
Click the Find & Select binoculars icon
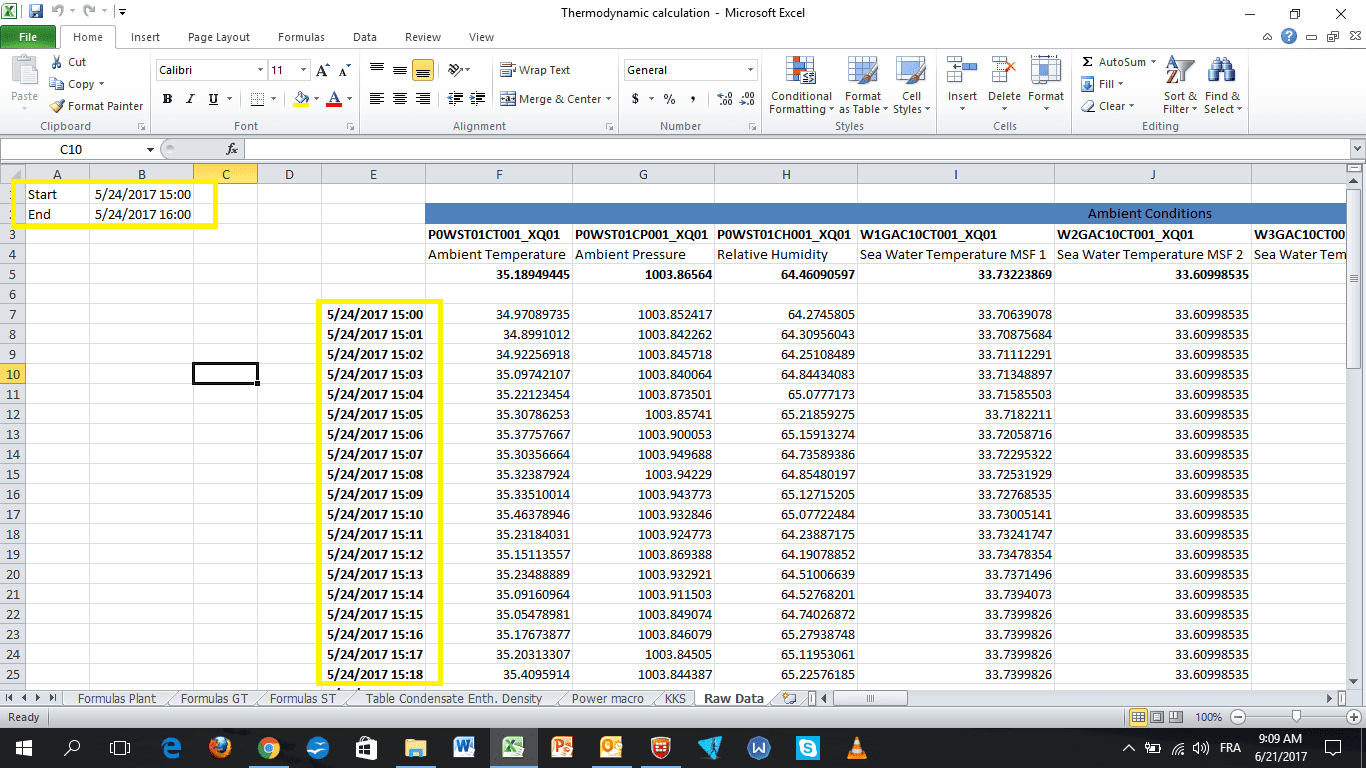[1221, 72]
